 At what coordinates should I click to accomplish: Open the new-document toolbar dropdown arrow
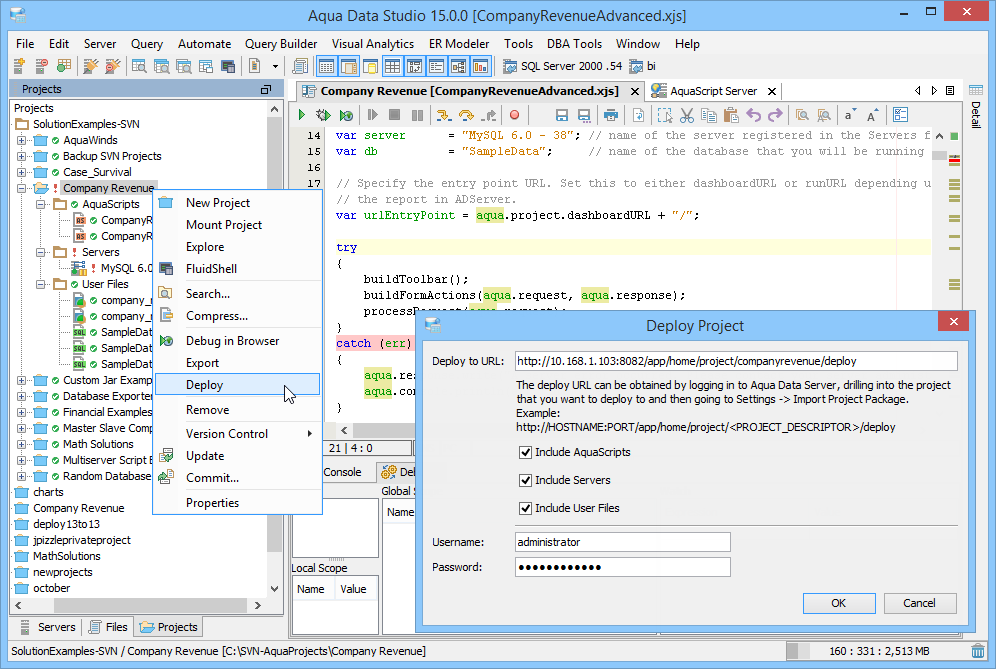275,66
